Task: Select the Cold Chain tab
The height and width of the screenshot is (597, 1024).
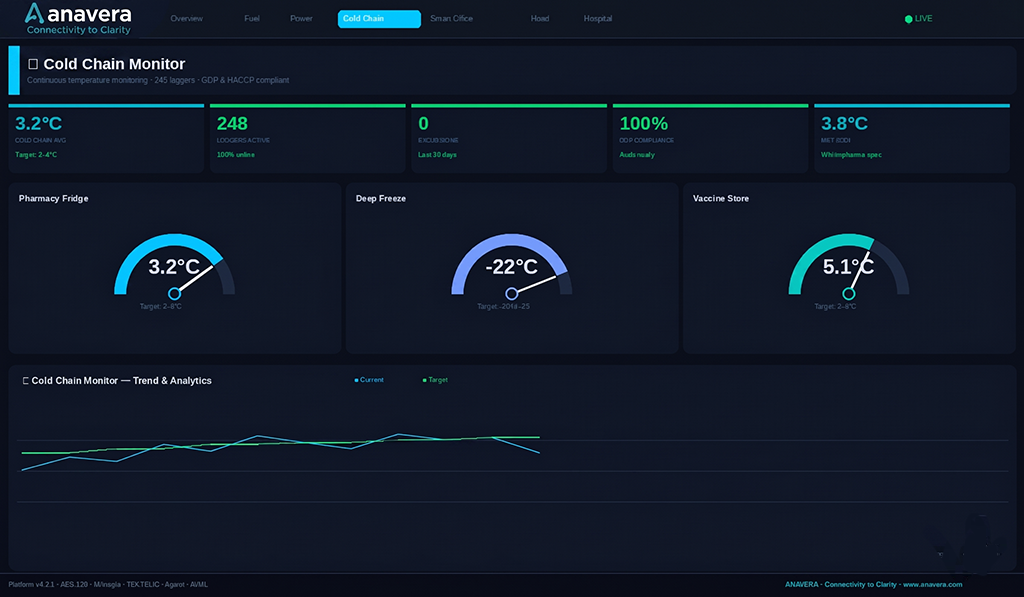Action: coord(379,19)
